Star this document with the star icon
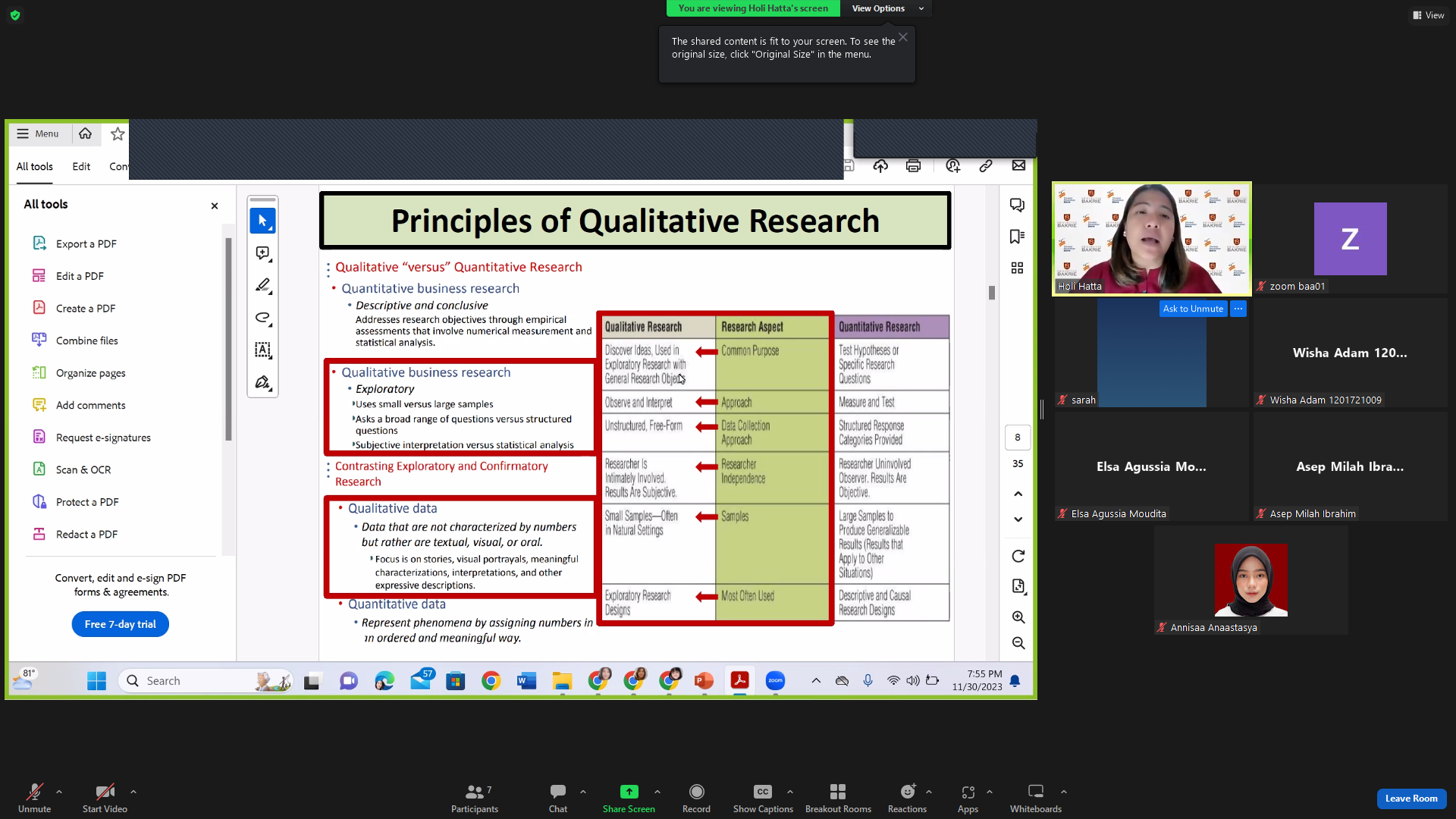Image resolution: width=1456 pixels, height=819 pixels. (x=118, y=133)
